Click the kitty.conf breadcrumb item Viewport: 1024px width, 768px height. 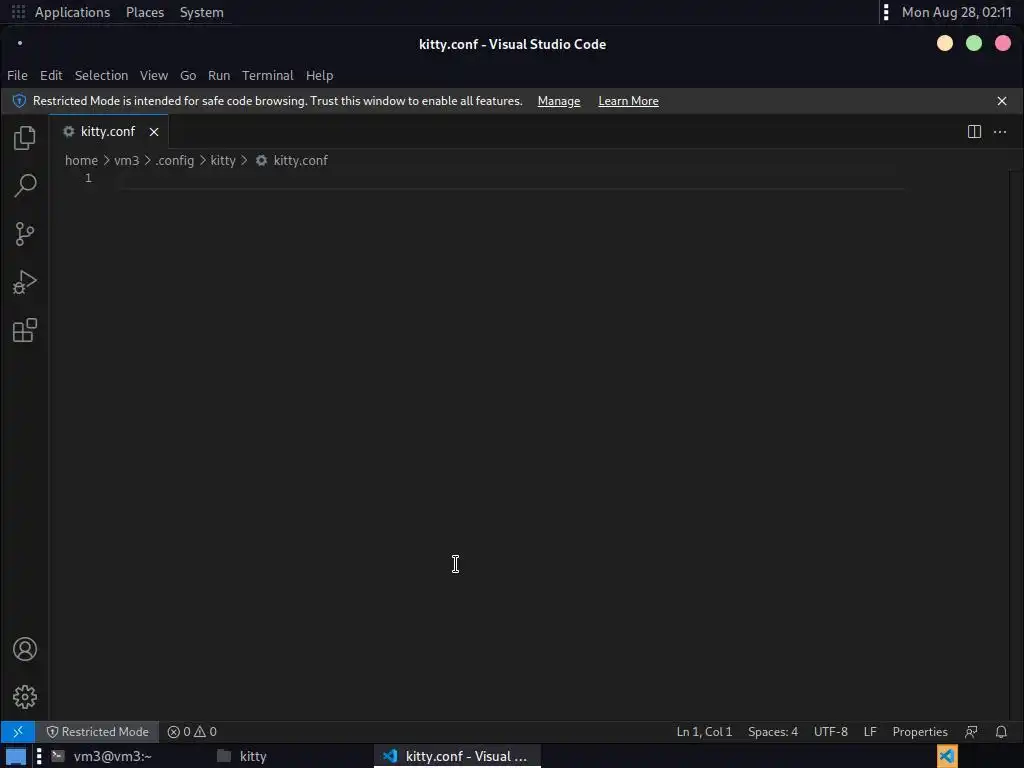click(292, 161)
